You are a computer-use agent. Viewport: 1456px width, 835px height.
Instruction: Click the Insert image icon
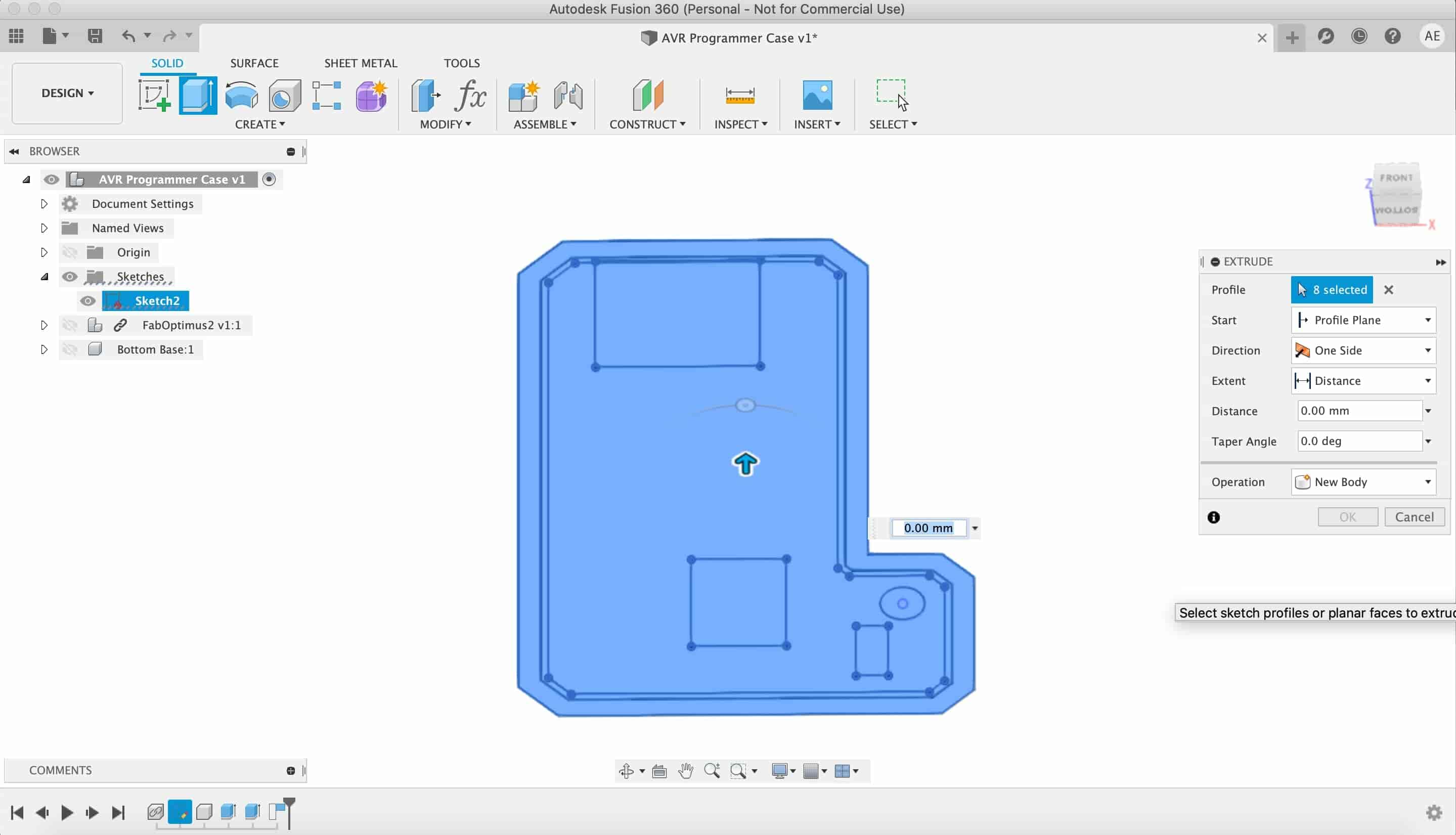817,95
